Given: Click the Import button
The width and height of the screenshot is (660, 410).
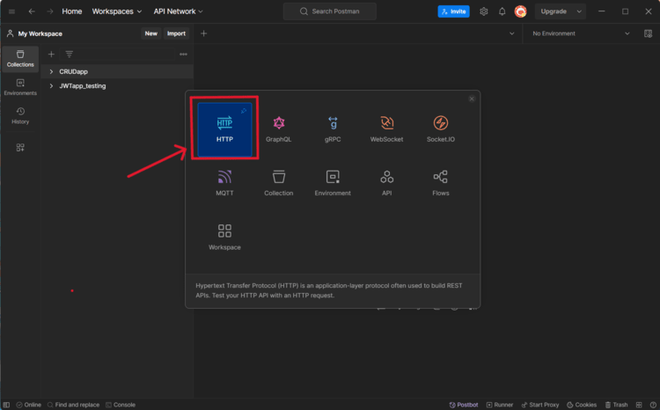Looking at the screenshot, I should click(176, 34).
